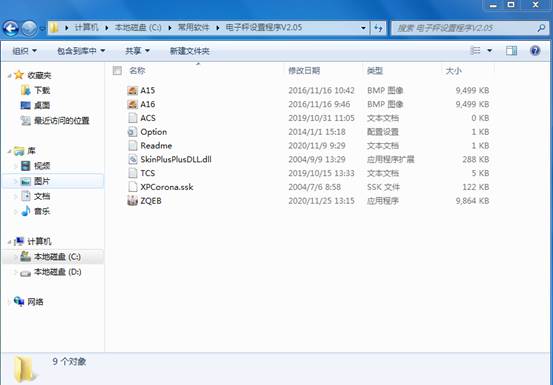Collapse the 收藏夹 tree node
Image resolution: width=553 pixels, height=385 pixels.
point(9,75)
